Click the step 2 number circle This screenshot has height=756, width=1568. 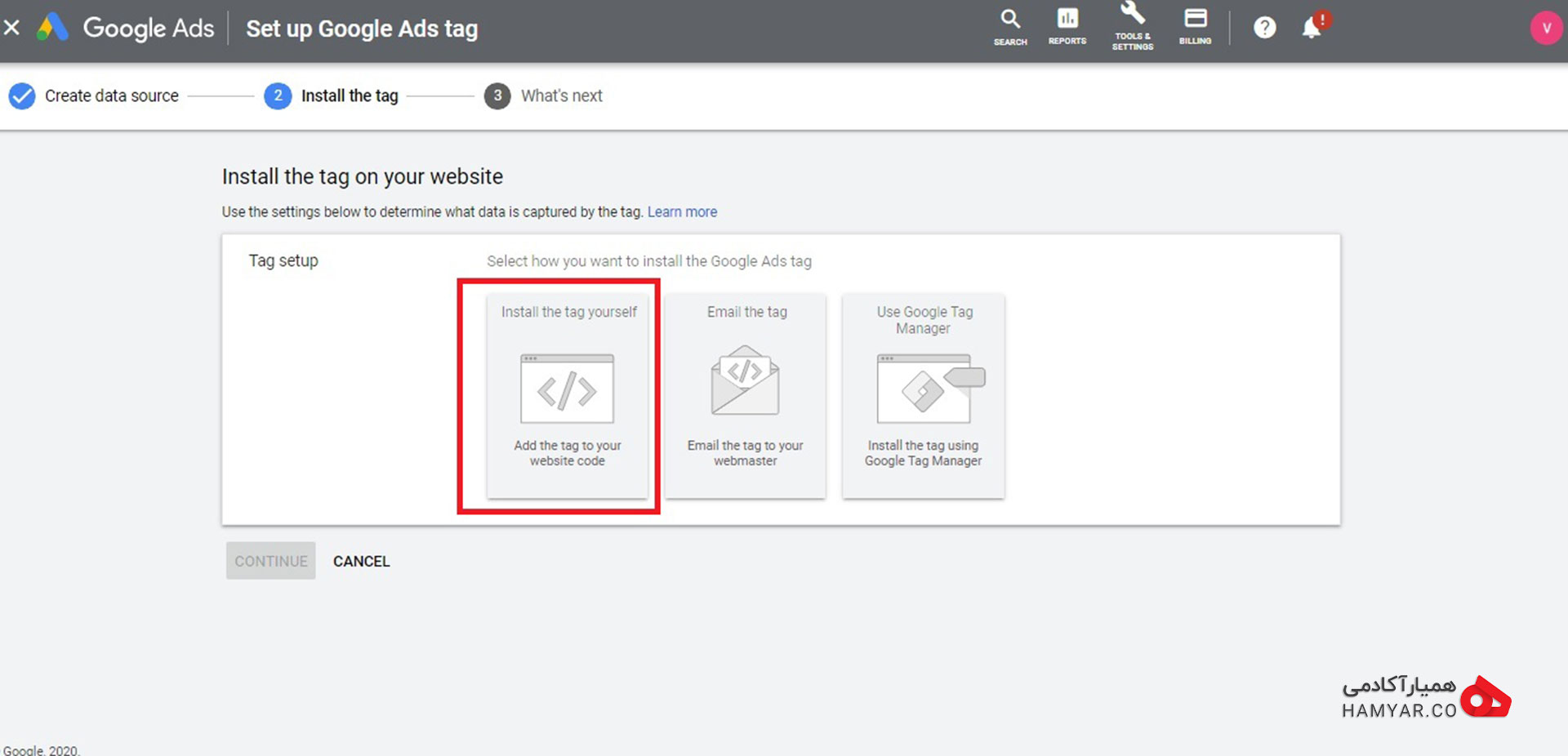coord(278,96)
